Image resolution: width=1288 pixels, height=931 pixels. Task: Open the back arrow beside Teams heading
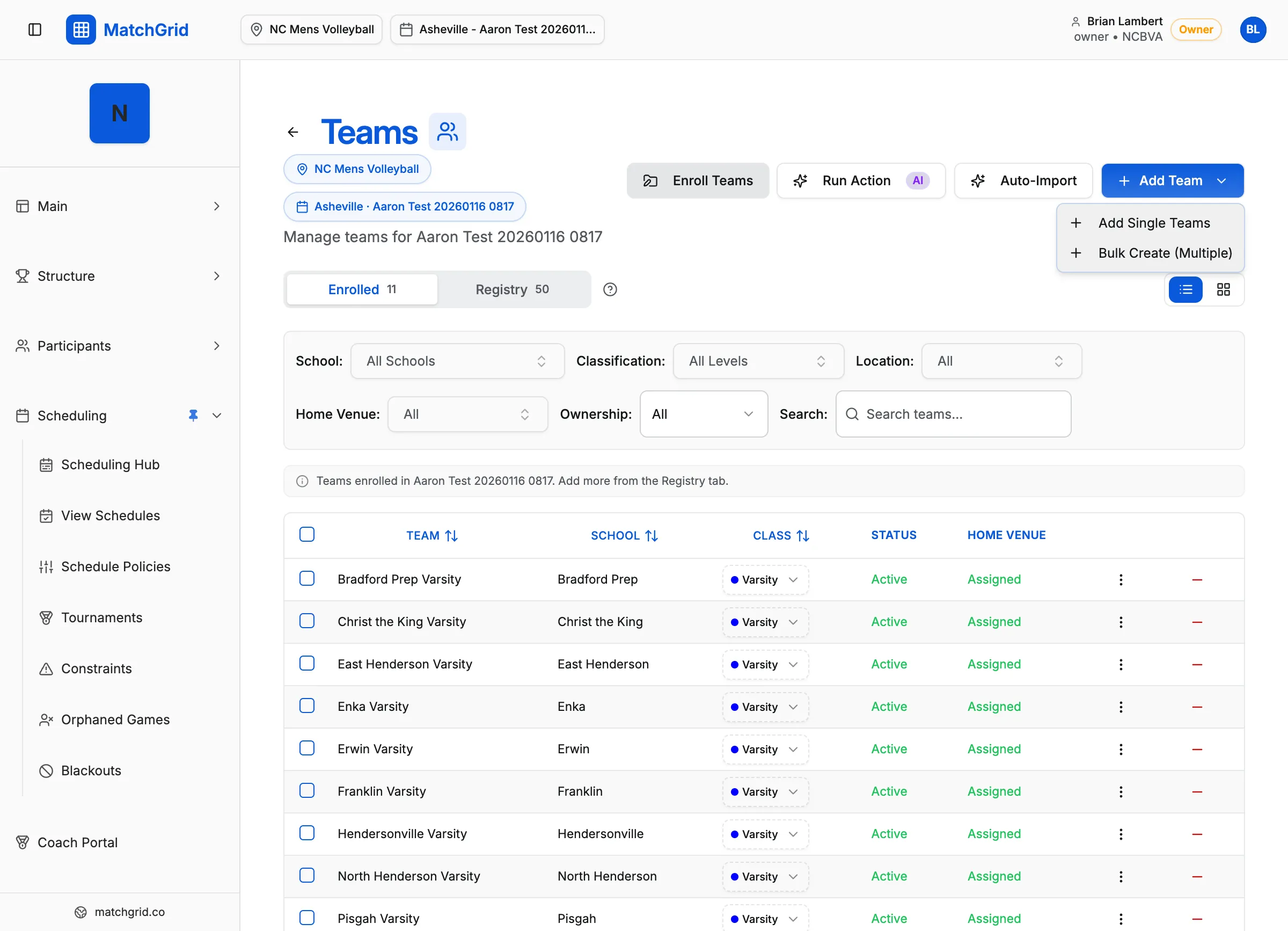292,131
